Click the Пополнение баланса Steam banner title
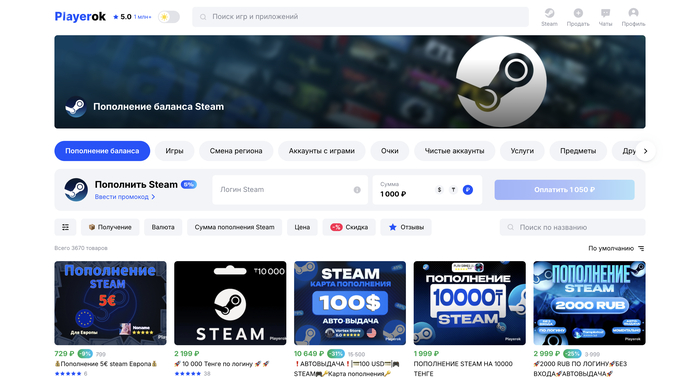 tap(158, 107)
